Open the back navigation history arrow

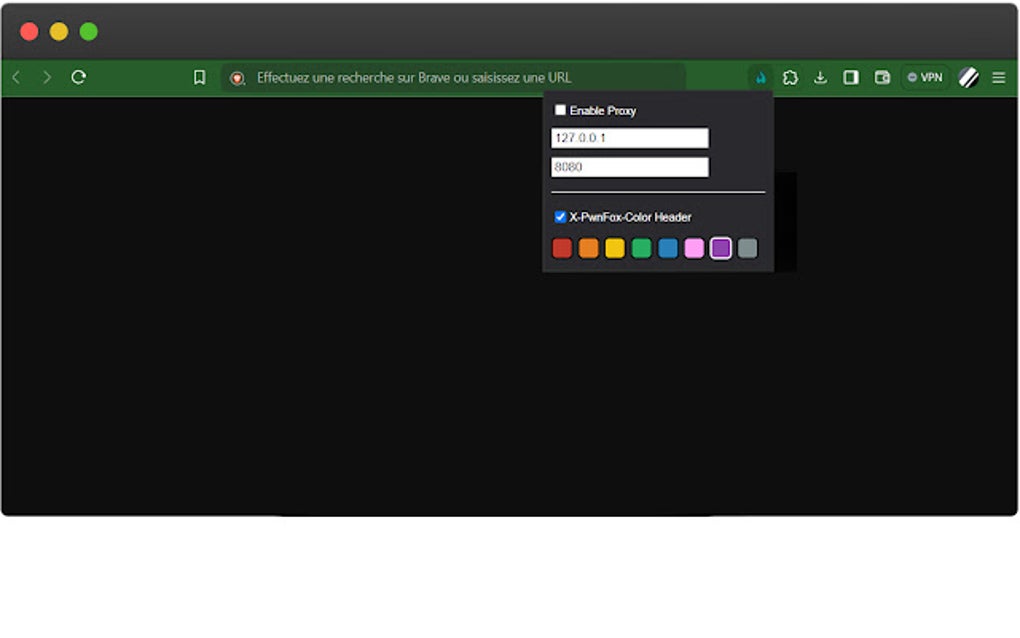[x=16, y=77]
